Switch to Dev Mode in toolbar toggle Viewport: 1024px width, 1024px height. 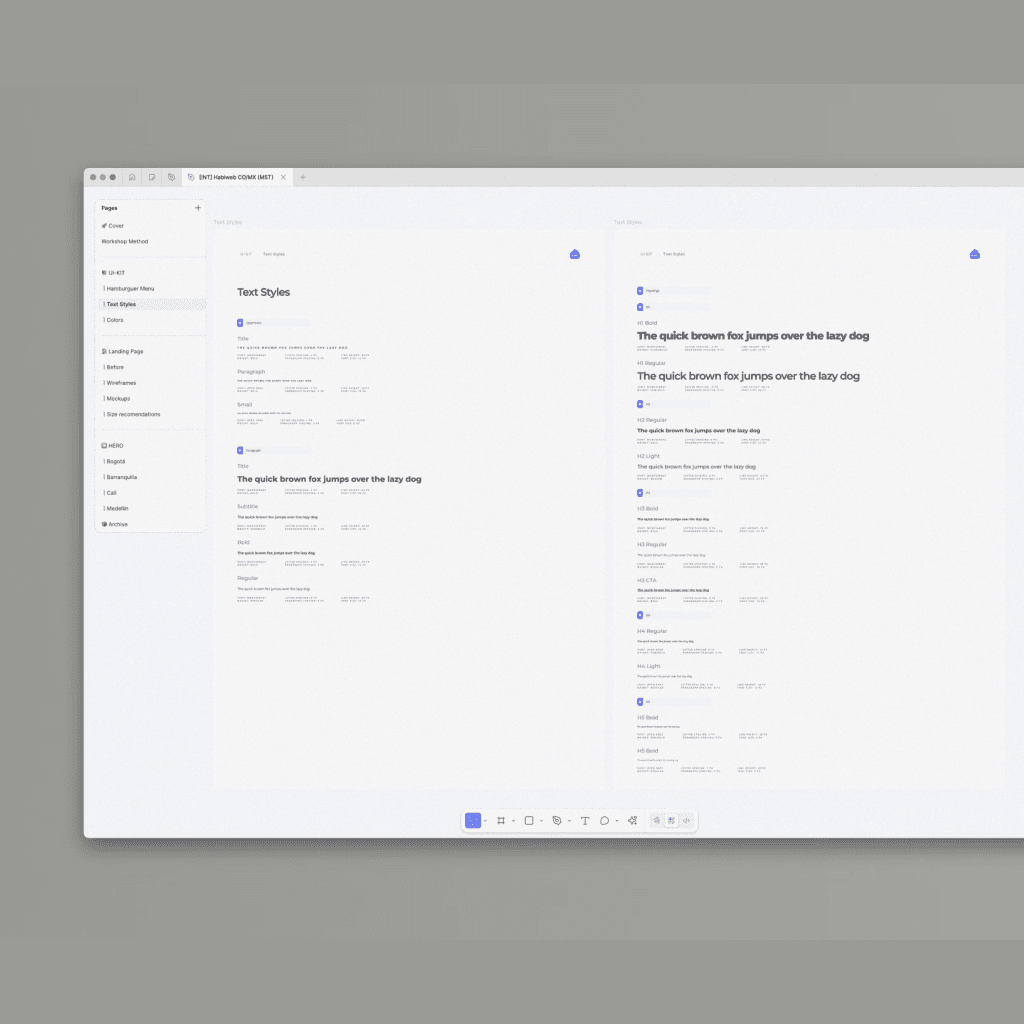click(686, 820)
